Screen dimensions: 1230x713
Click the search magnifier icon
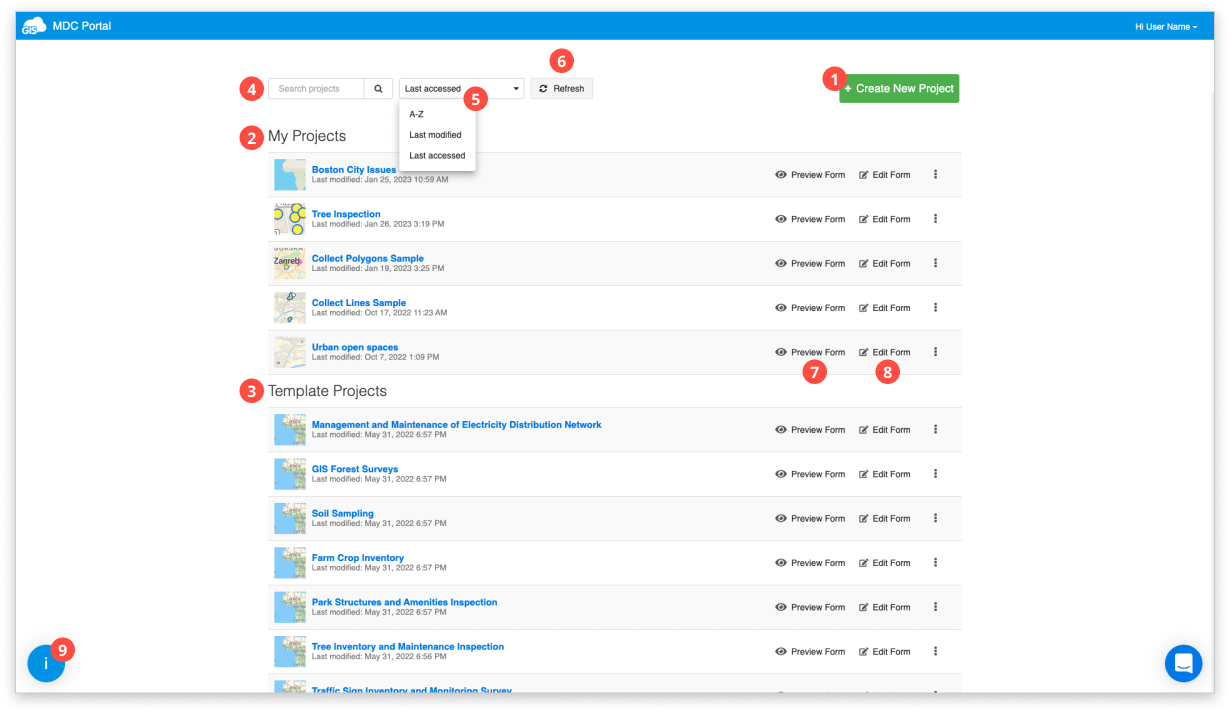(378, 88)
